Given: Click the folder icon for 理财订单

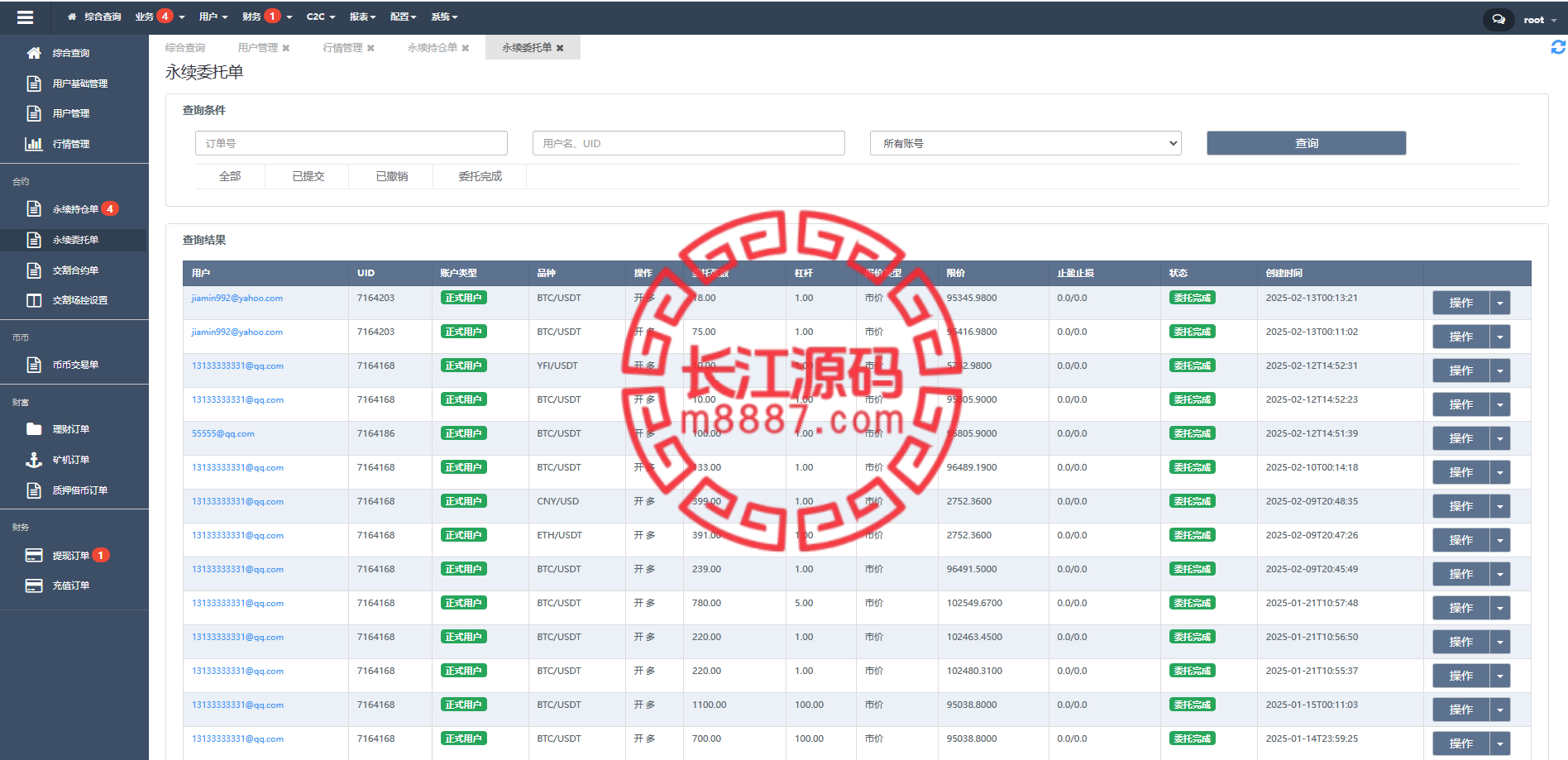Looking at the screenshot, I should (34, 429).
